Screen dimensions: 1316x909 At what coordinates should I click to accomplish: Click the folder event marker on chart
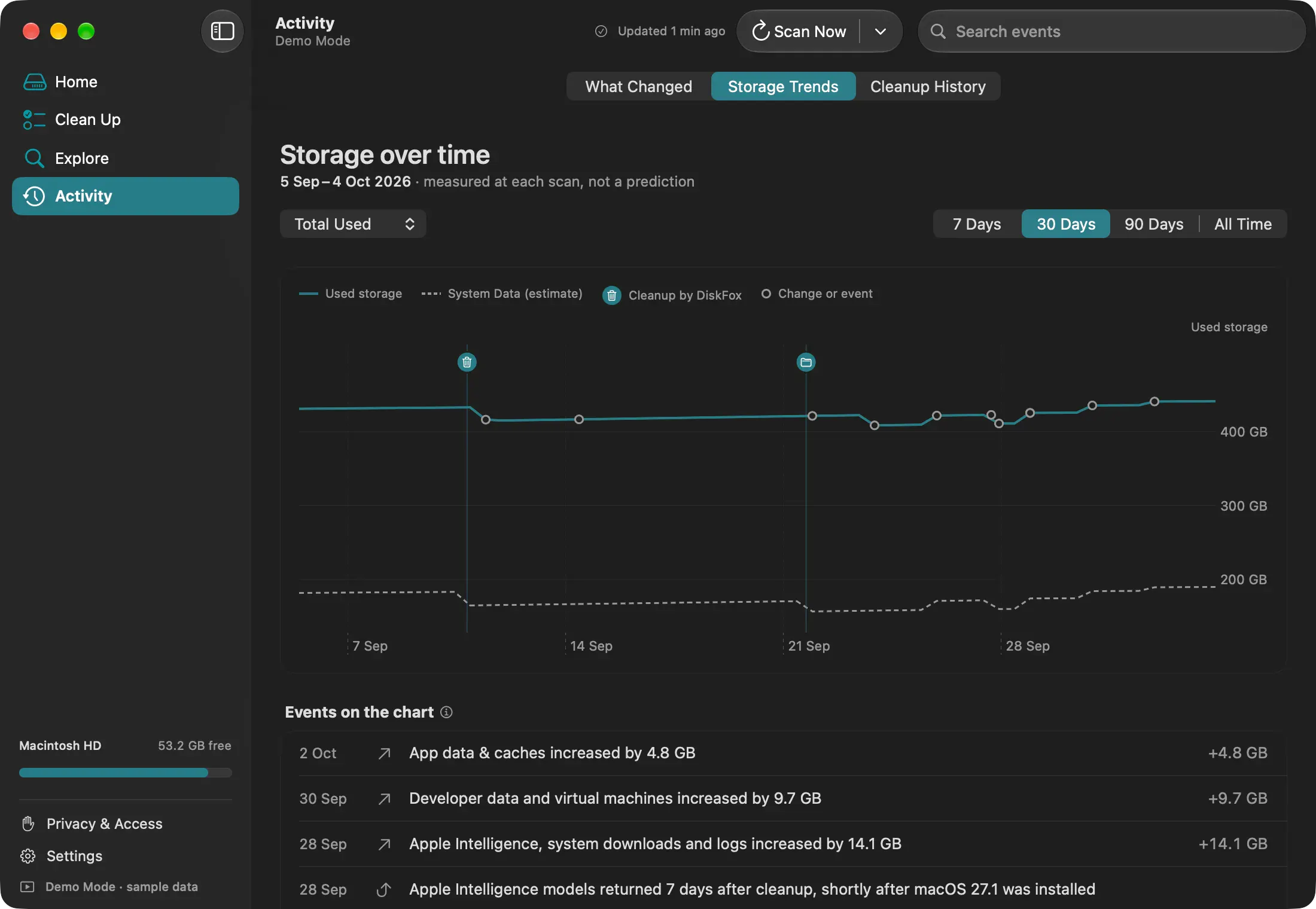[806, 362]
